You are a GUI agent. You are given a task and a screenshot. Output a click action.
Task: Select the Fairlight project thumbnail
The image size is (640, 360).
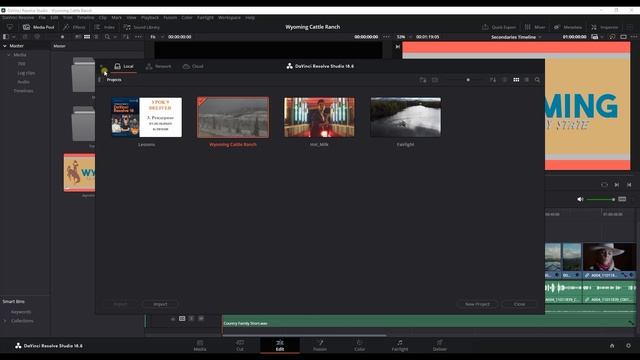click(405, 117)
